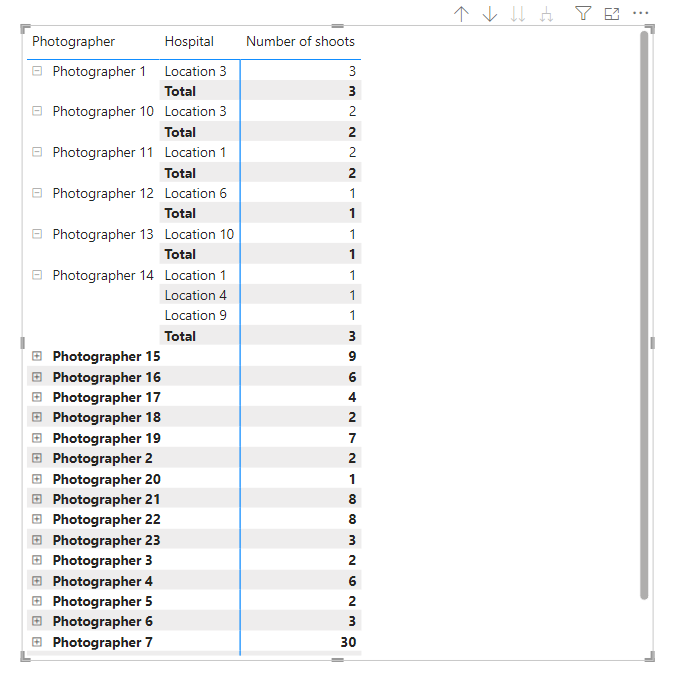
Task: Sort by Number of shoots header
Action: pyautogui.click(x=300, y=41)
